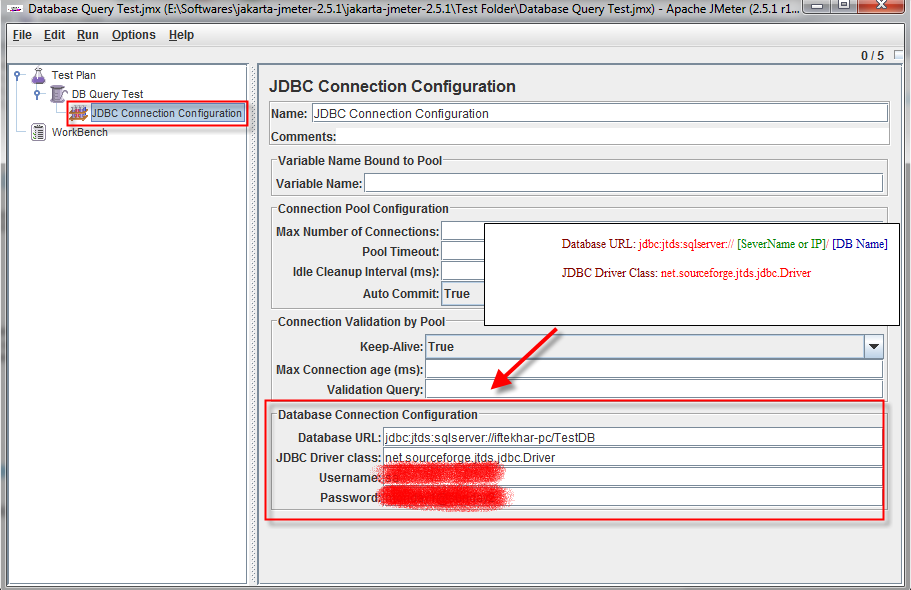Click the Connection Pool Configuration group label
The width and height of the screenshot is (911, 590).
pos(363,209)
